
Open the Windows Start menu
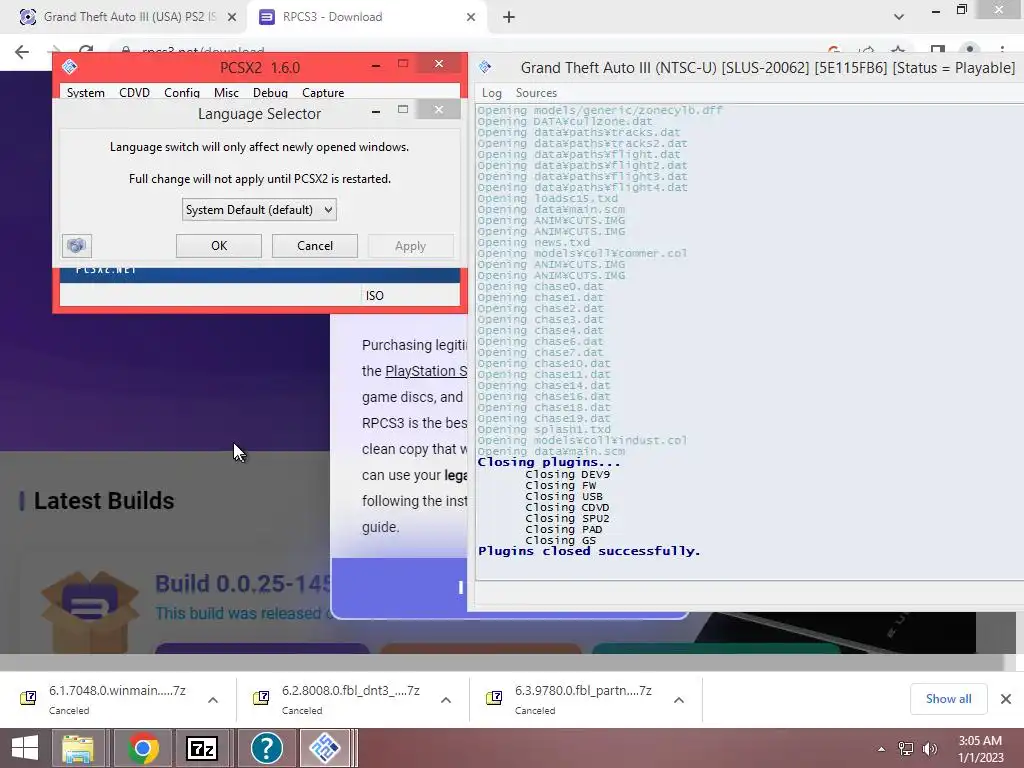(x=25, y=748)
